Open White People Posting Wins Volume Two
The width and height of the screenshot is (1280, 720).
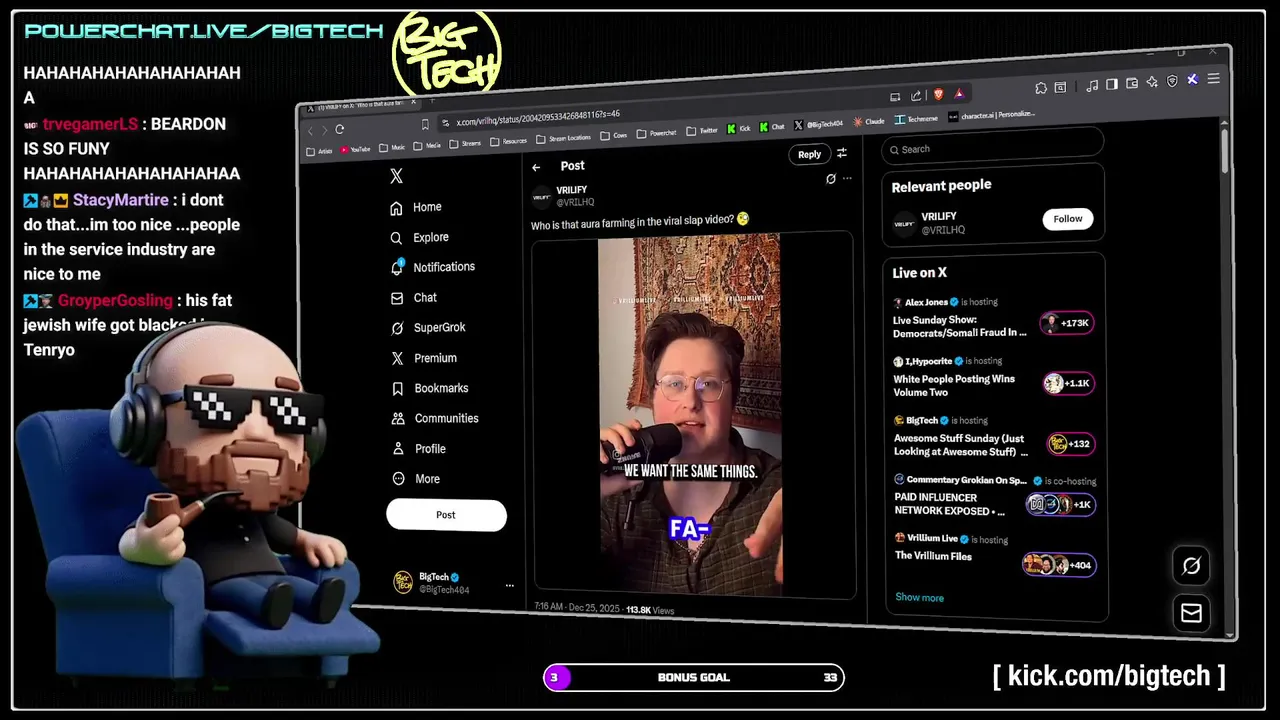[954, 386]
